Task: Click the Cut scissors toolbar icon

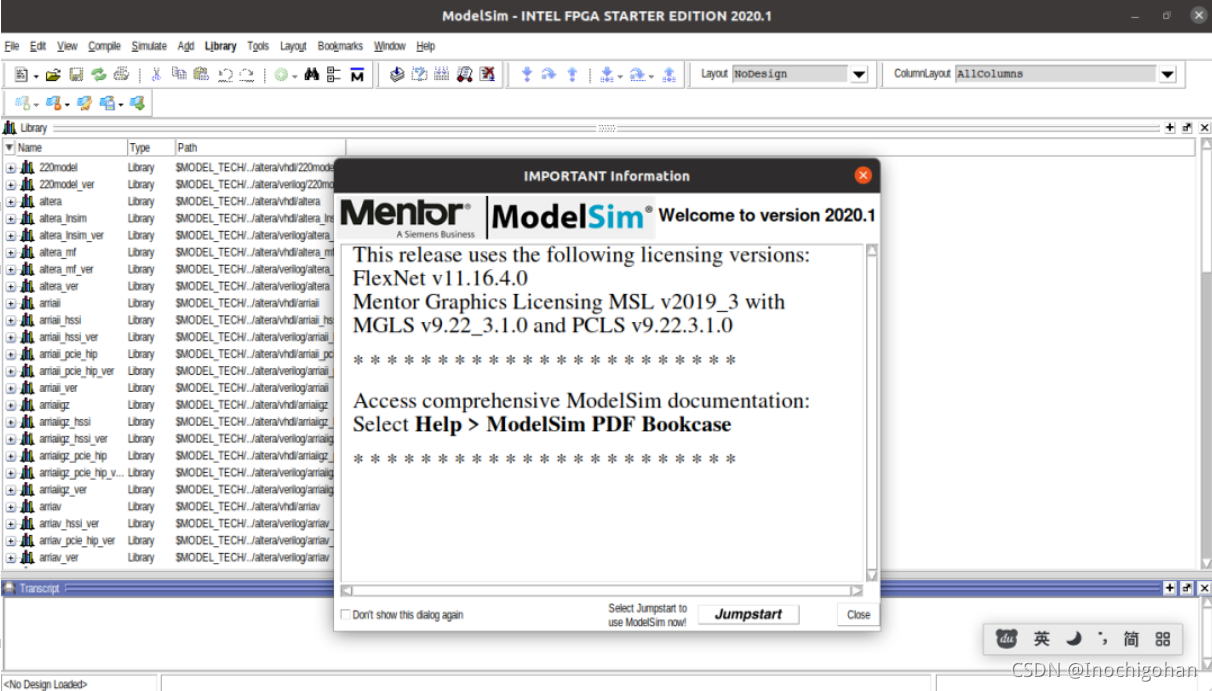Action: click(156, 74)
